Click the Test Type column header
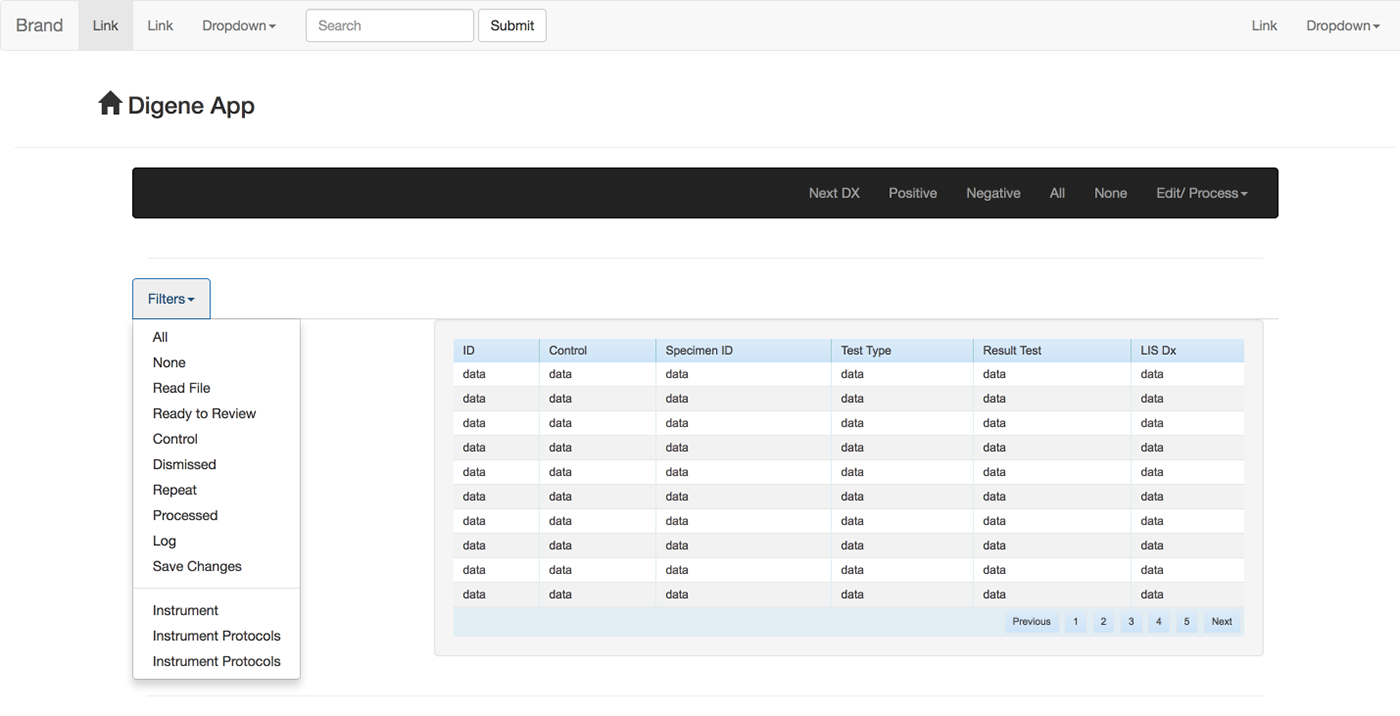Viewport: 1400px width, 716px height. [902, 350]
